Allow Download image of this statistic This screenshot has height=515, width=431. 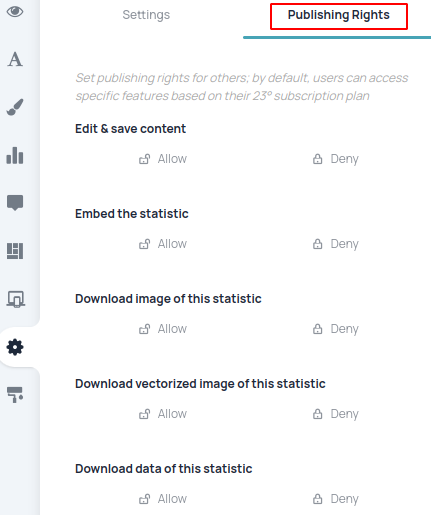point(163,329)
